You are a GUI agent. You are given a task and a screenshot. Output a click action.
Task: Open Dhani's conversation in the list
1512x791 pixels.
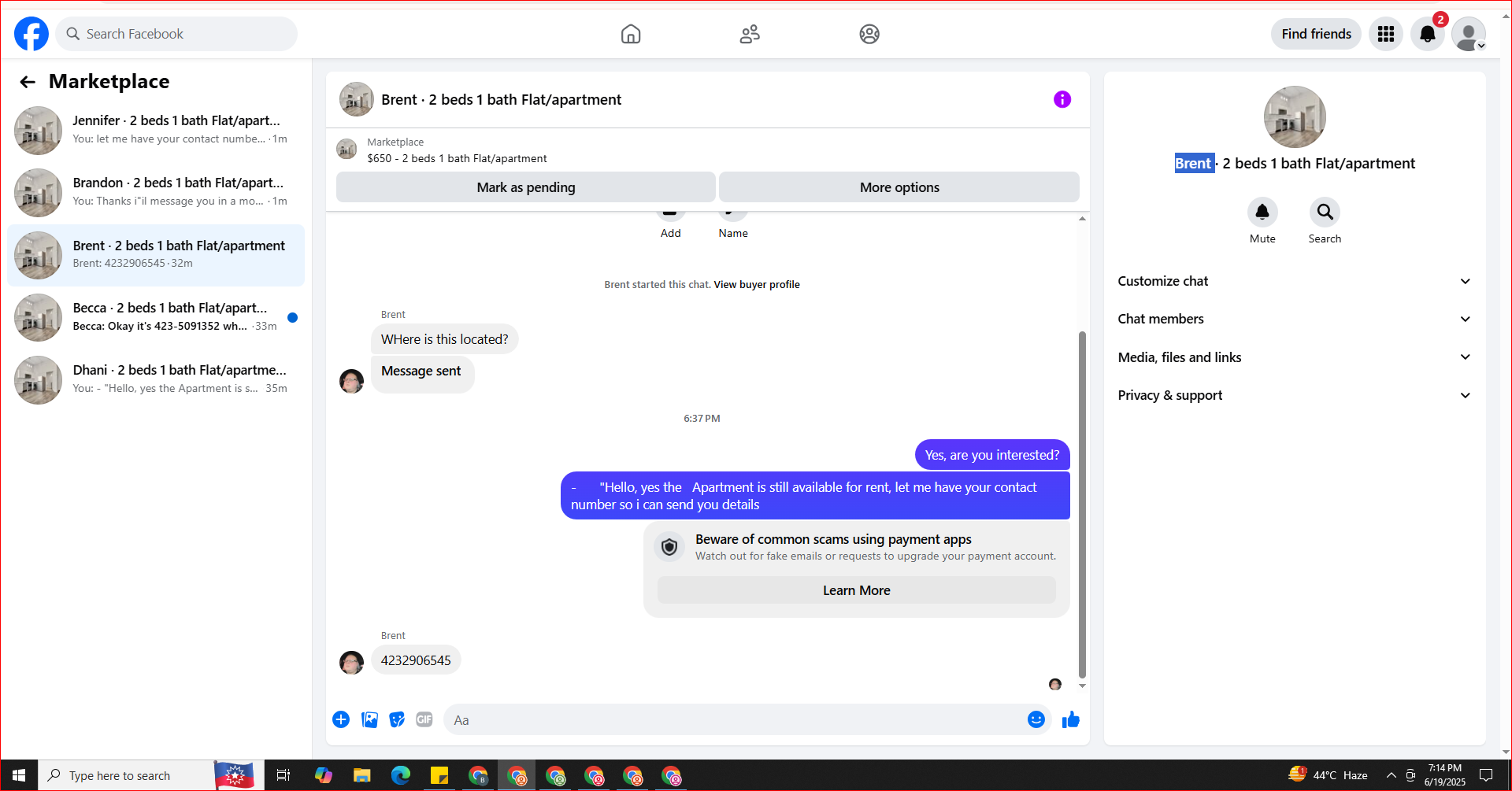tap(156, 379)
